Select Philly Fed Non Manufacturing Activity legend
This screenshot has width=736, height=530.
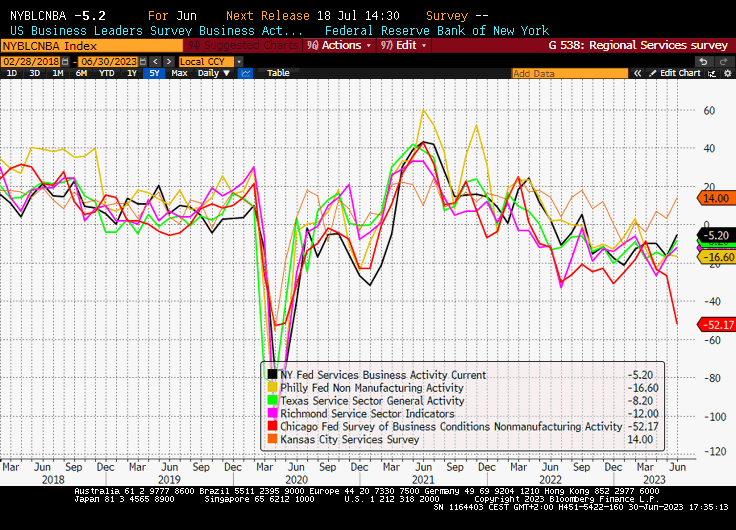click(372, 388)
